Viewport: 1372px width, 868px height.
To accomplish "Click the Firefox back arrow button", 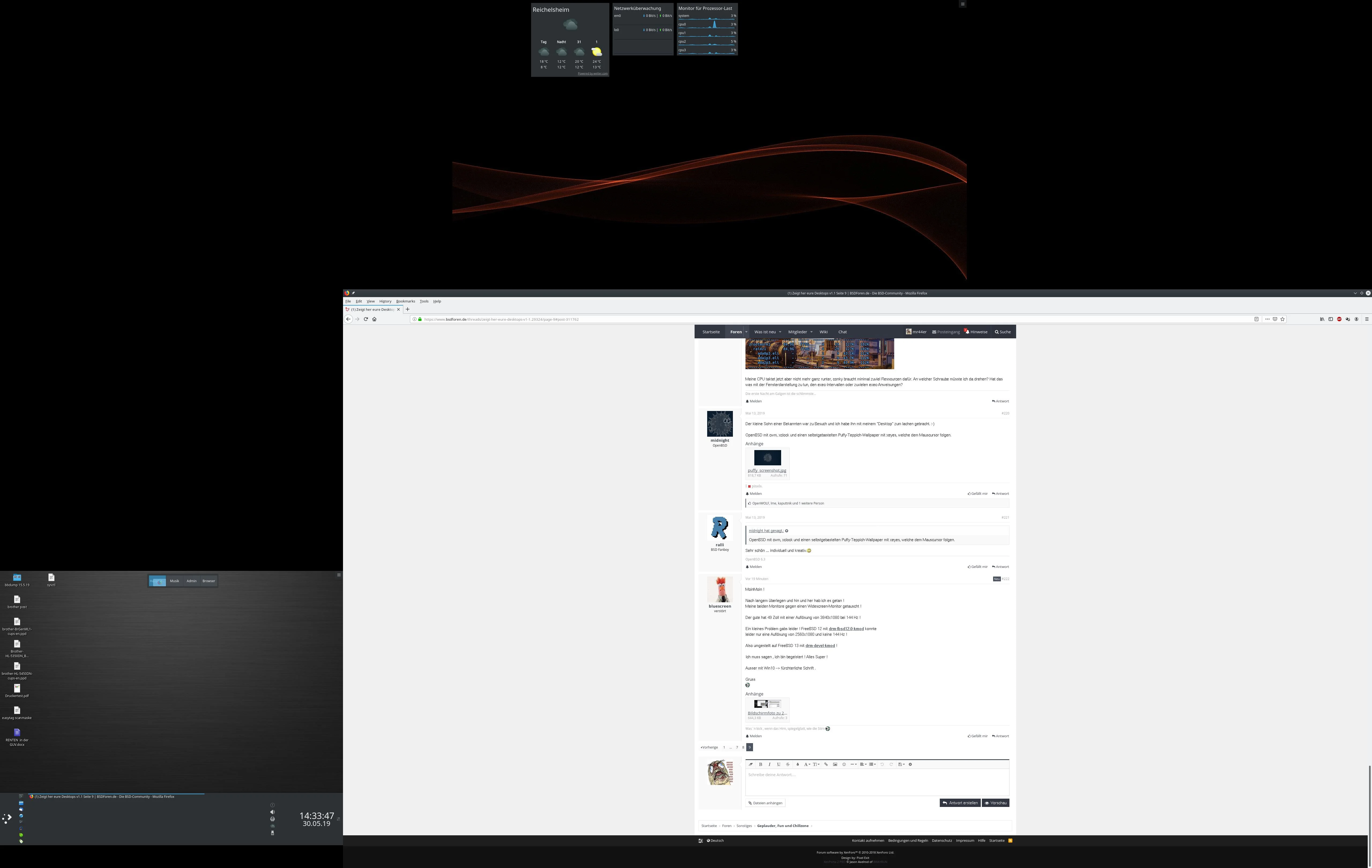I will [348, 319].
